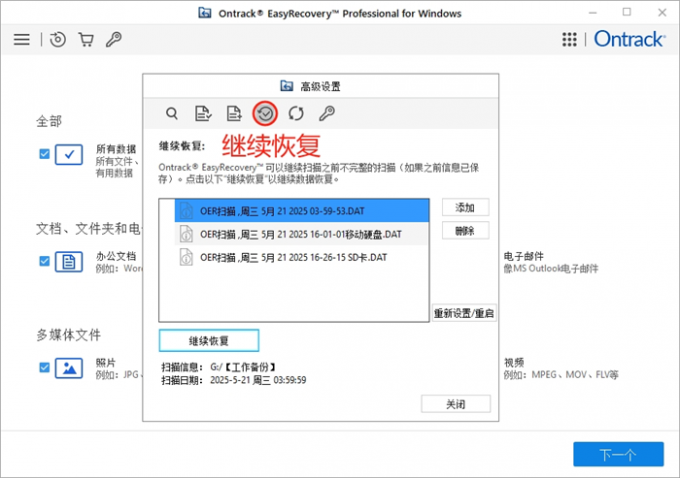Maximize the EasyRecovery window

coord(627,12)
